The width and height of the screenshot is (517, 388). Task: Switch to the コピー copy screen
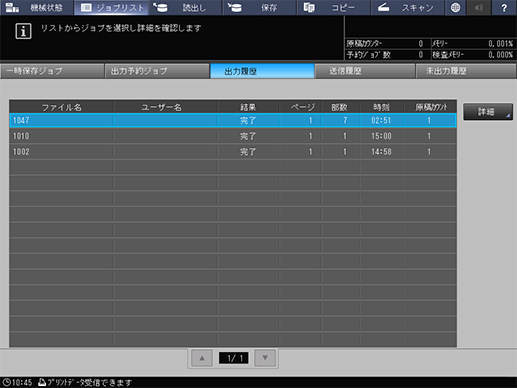334,8
